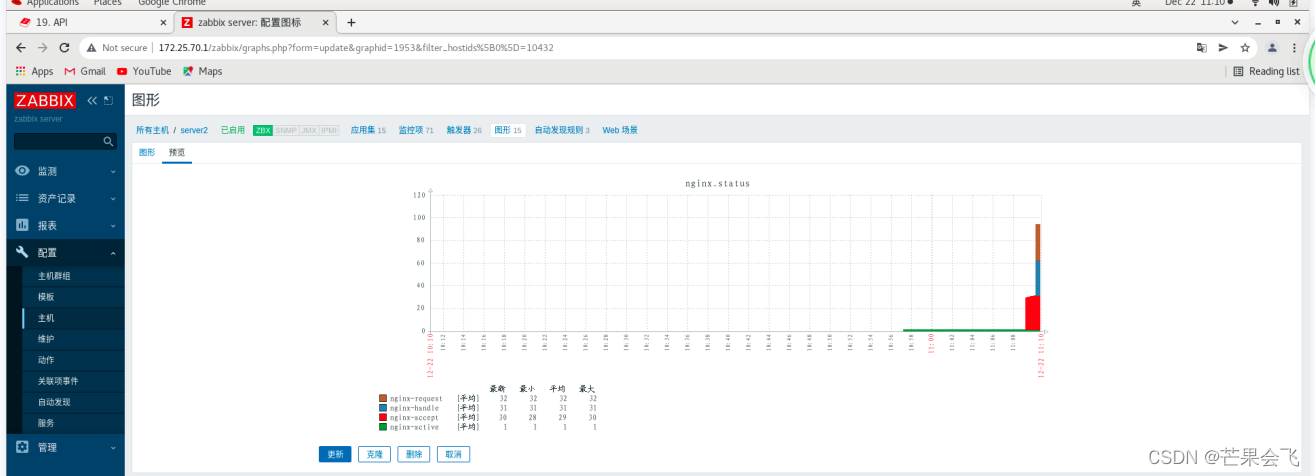Screen dimensions: 1315x476
Task: Click the 更新 update button
Action: (335, 454)
